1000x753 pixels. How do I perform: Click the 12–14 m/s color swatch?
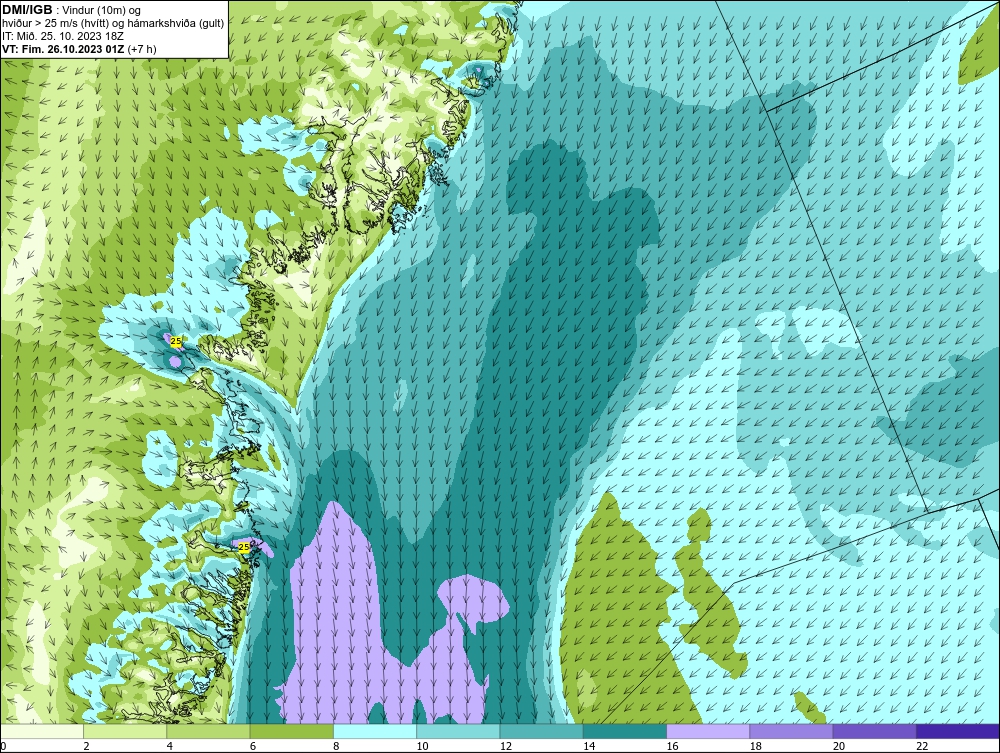[541, 731]
